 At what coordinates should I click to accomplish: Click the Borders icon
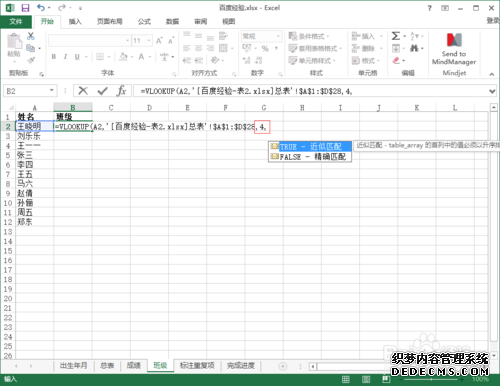pyautogui.click(x=100, y=57)
